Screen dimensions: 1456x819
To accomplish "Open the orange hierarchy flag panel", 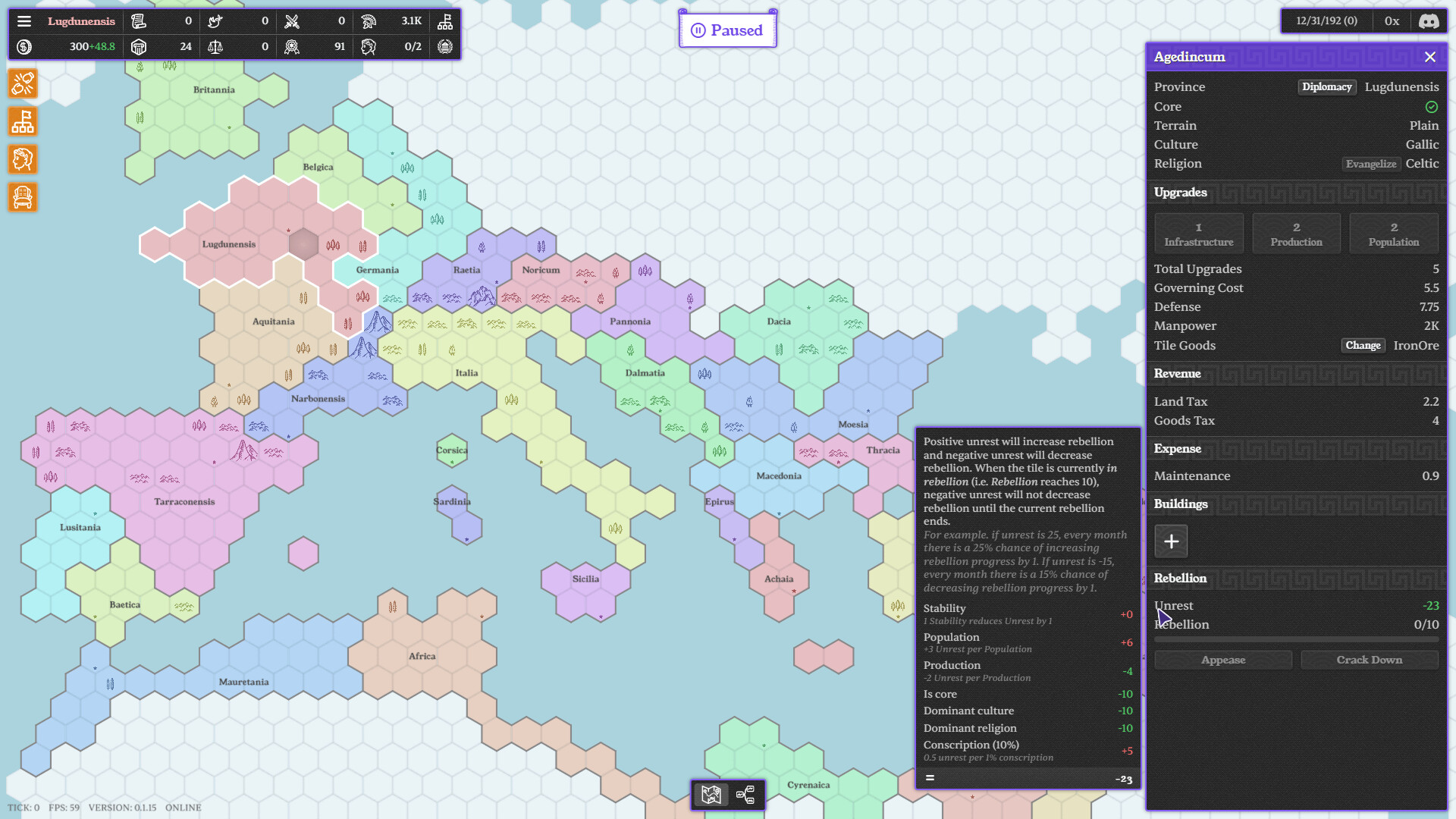I will [23, 121].
